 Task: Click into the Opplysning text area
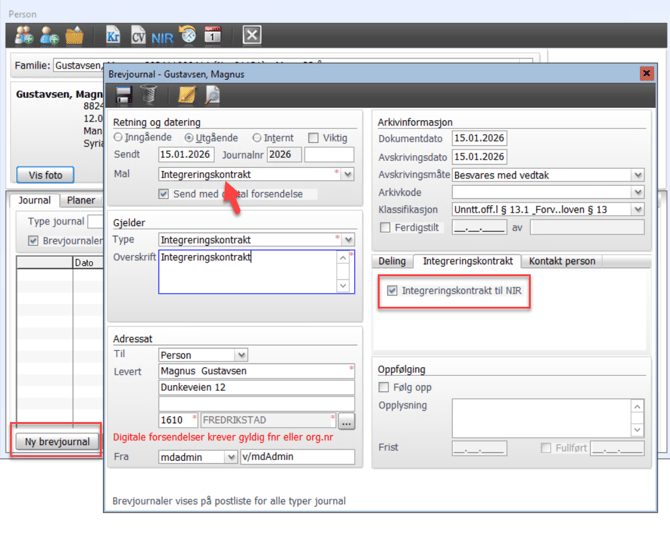pyautogui.click(x=540, y=417)
